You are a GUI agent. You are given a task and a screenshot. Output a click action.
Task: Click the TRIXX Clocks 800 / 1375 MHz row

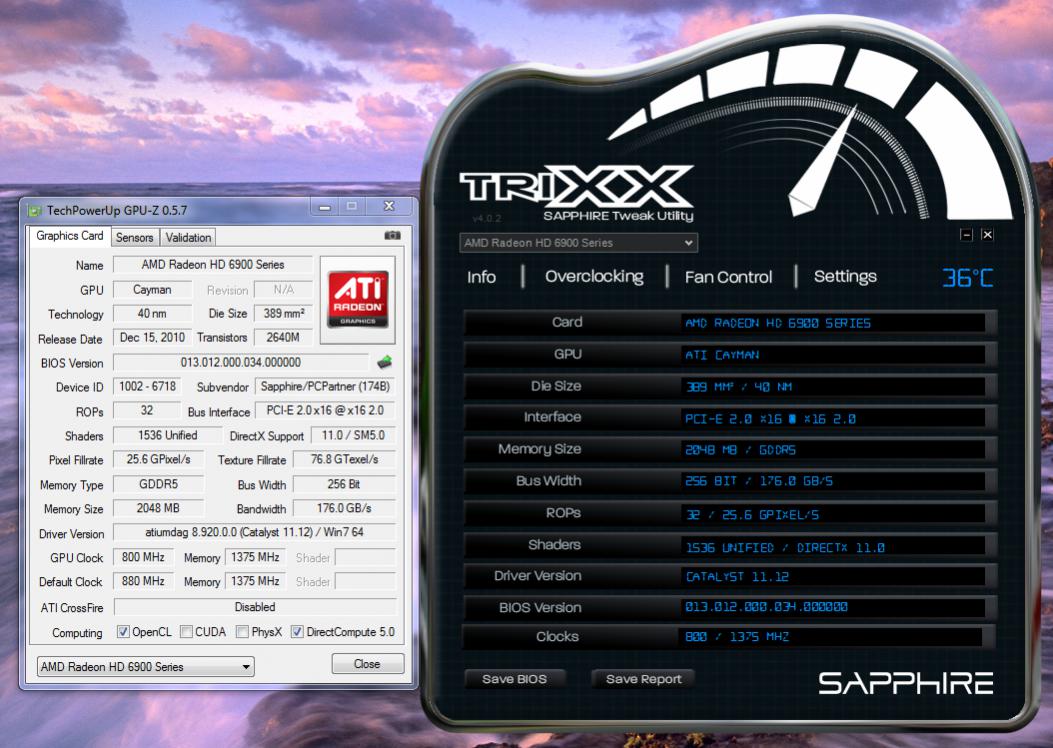tap(831, 637)
